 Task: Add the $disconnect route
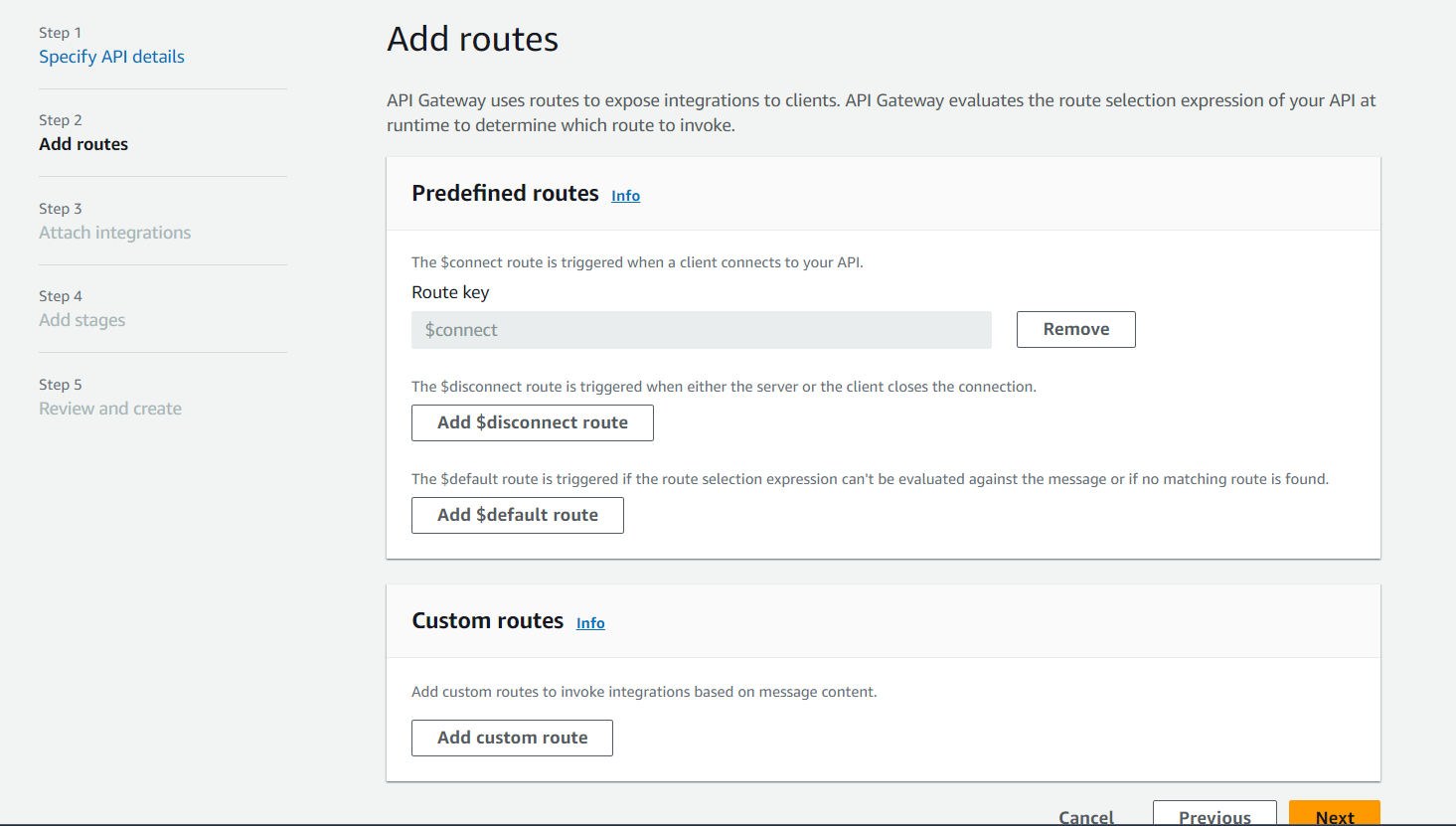[532, 422]
